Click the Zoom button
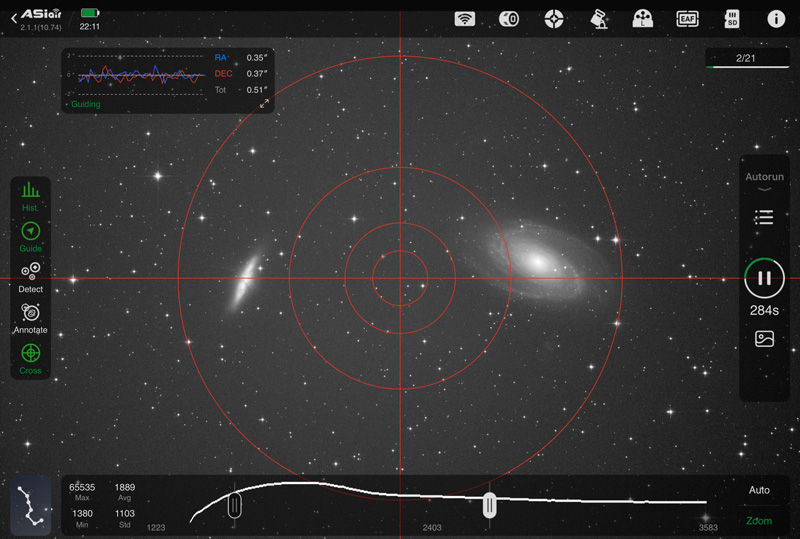Screen dimensions: 800x539 759,520
